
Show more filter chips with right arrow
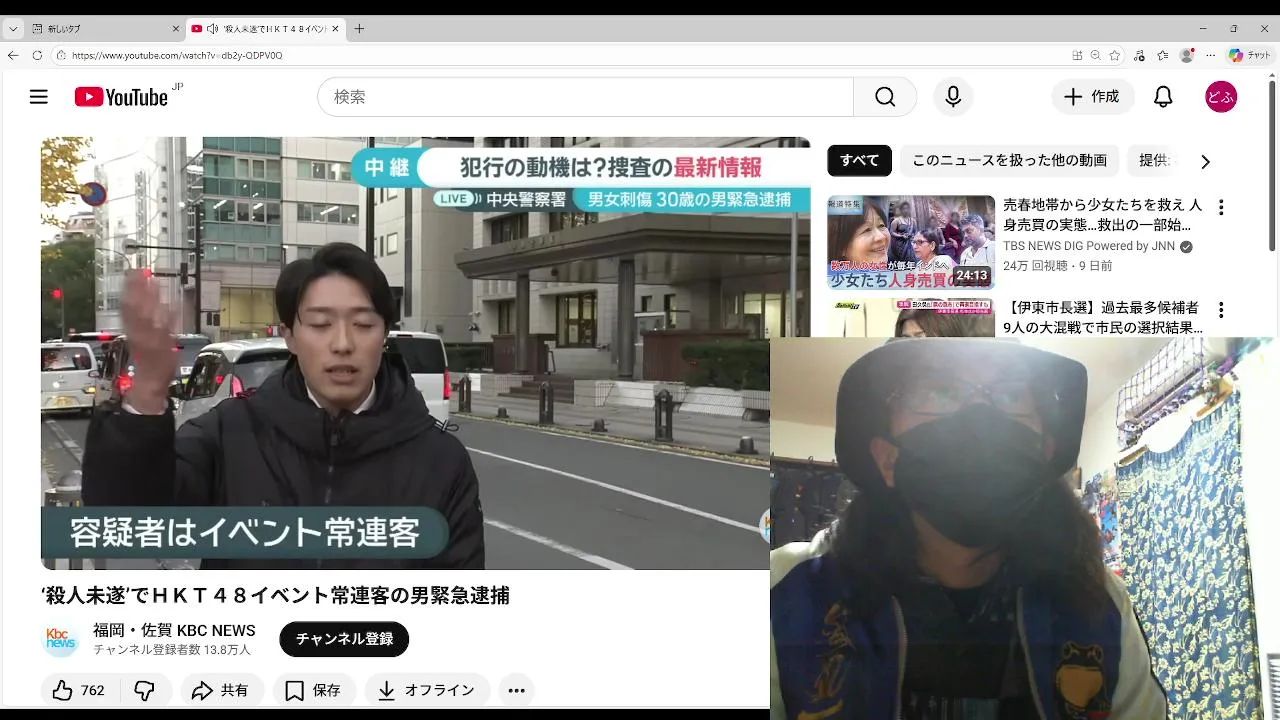point(1205,161)
